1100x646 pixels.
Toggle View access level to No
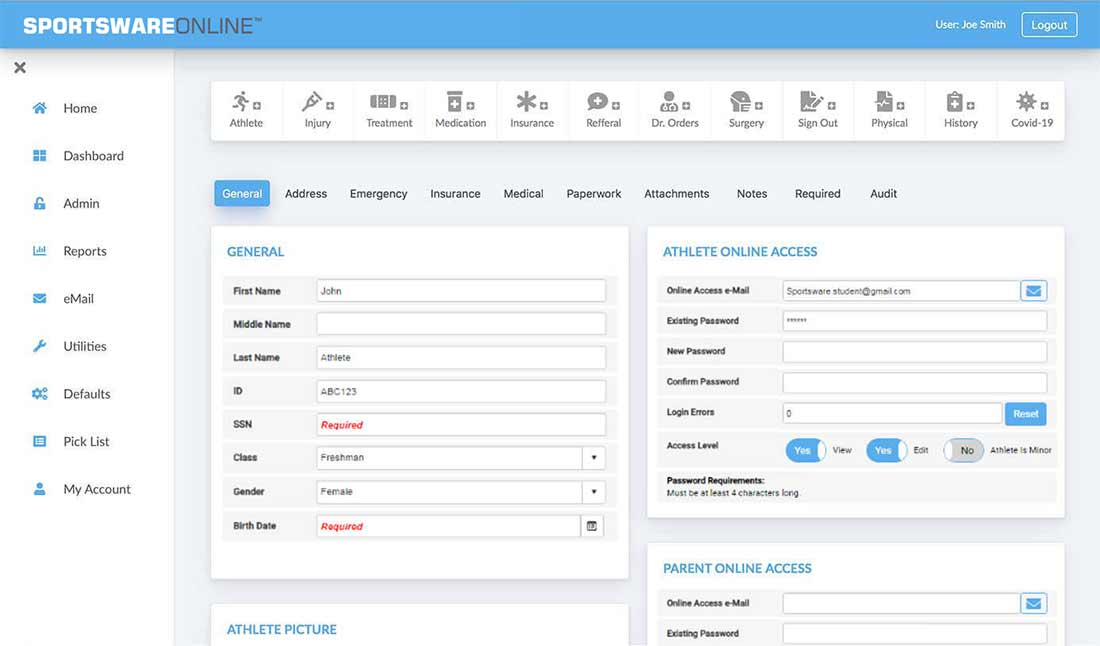[x=805, y=450]
